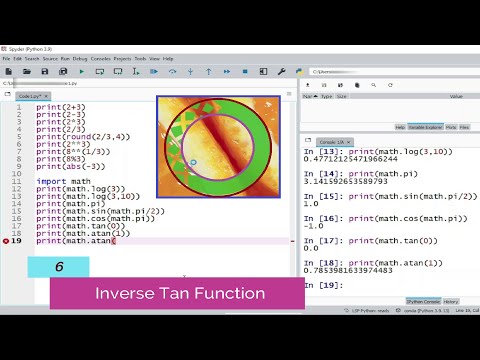480x360 pixels.
Task: Remove all variables in Variable Explorer
Action: [x=357, y=85]
